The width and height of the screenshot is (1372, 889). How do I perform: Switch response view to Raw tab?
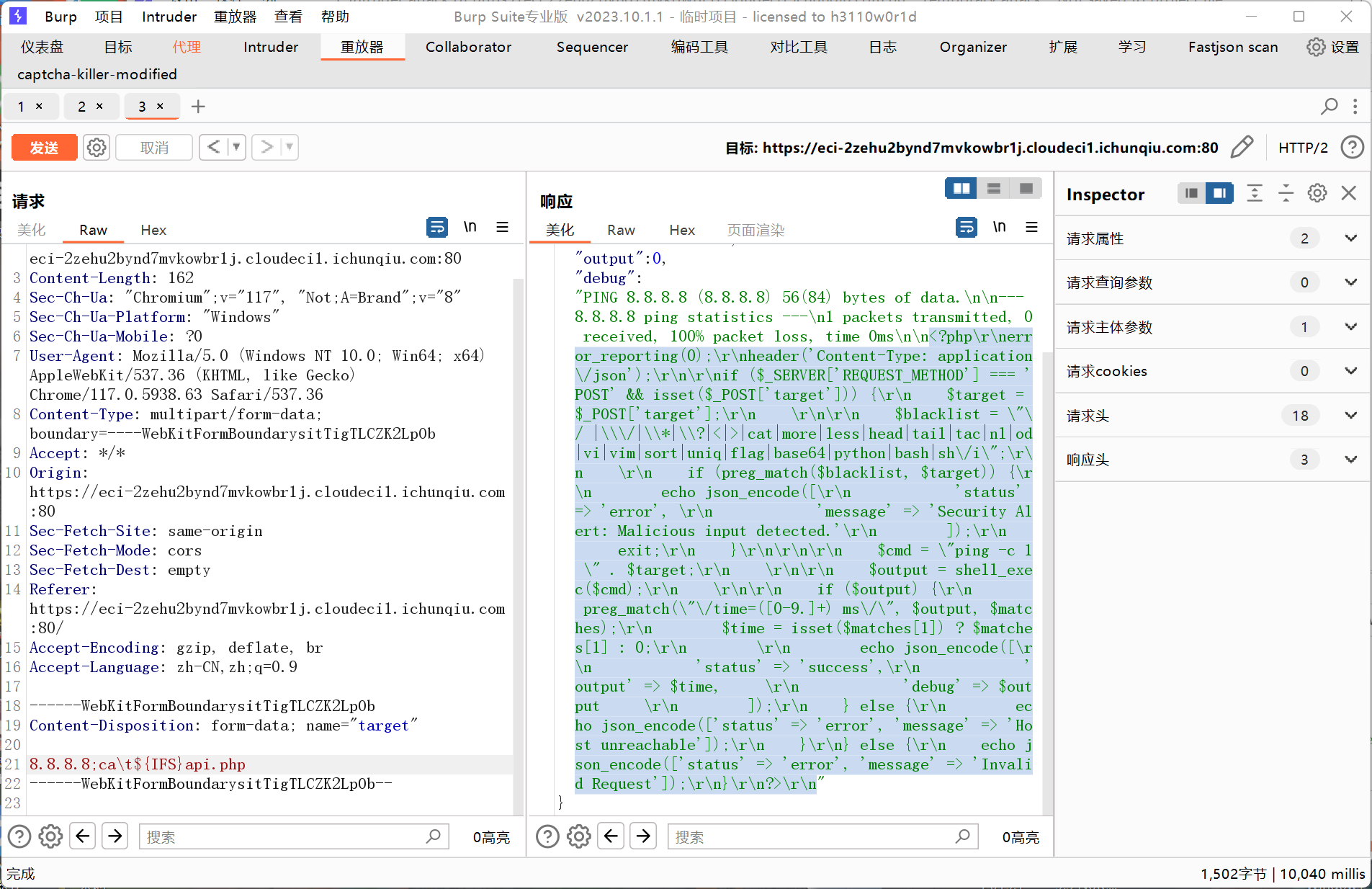click(621, 230)
